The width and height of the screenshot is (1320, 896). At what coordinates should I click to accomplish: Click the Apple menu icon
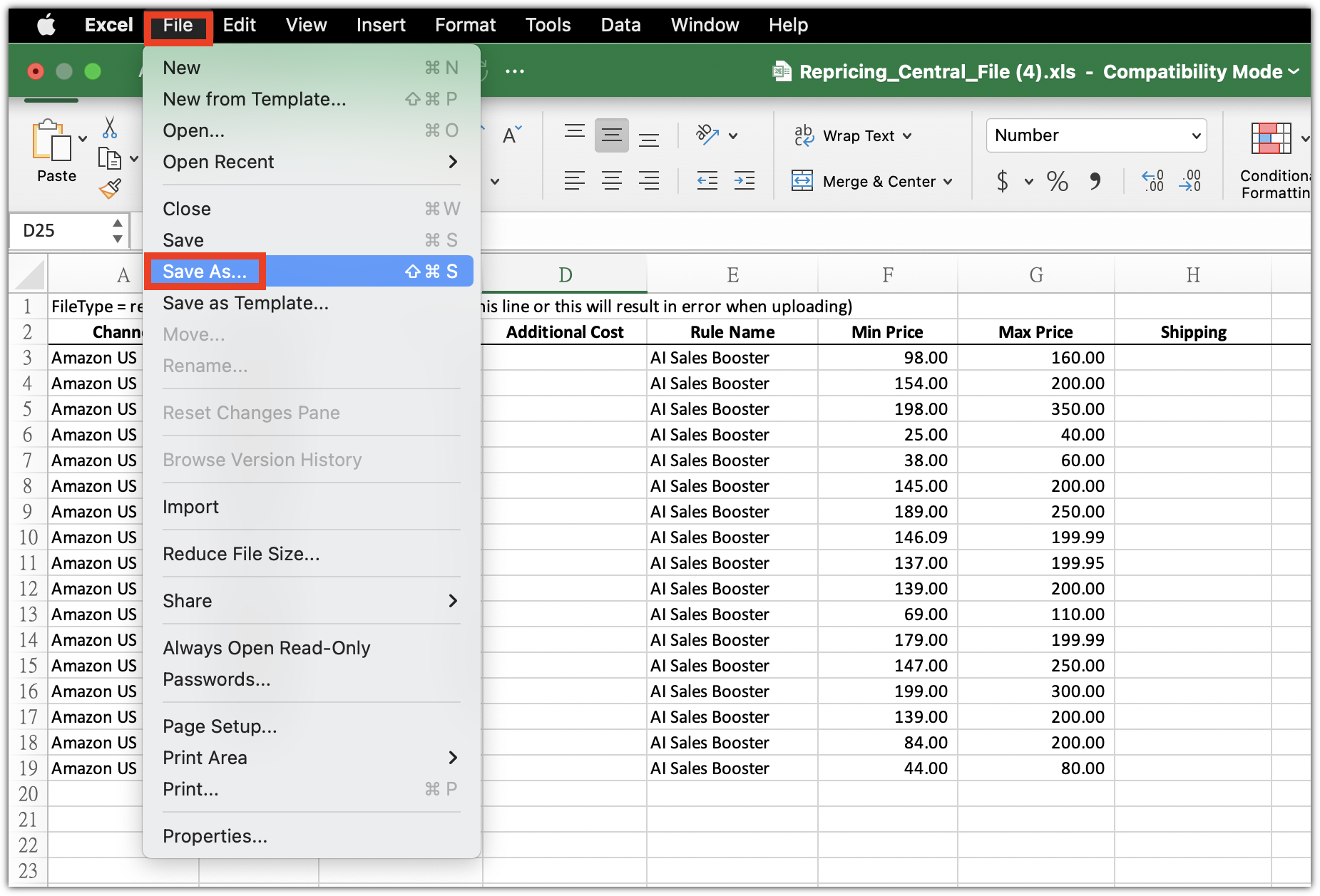tap(46, 26)
